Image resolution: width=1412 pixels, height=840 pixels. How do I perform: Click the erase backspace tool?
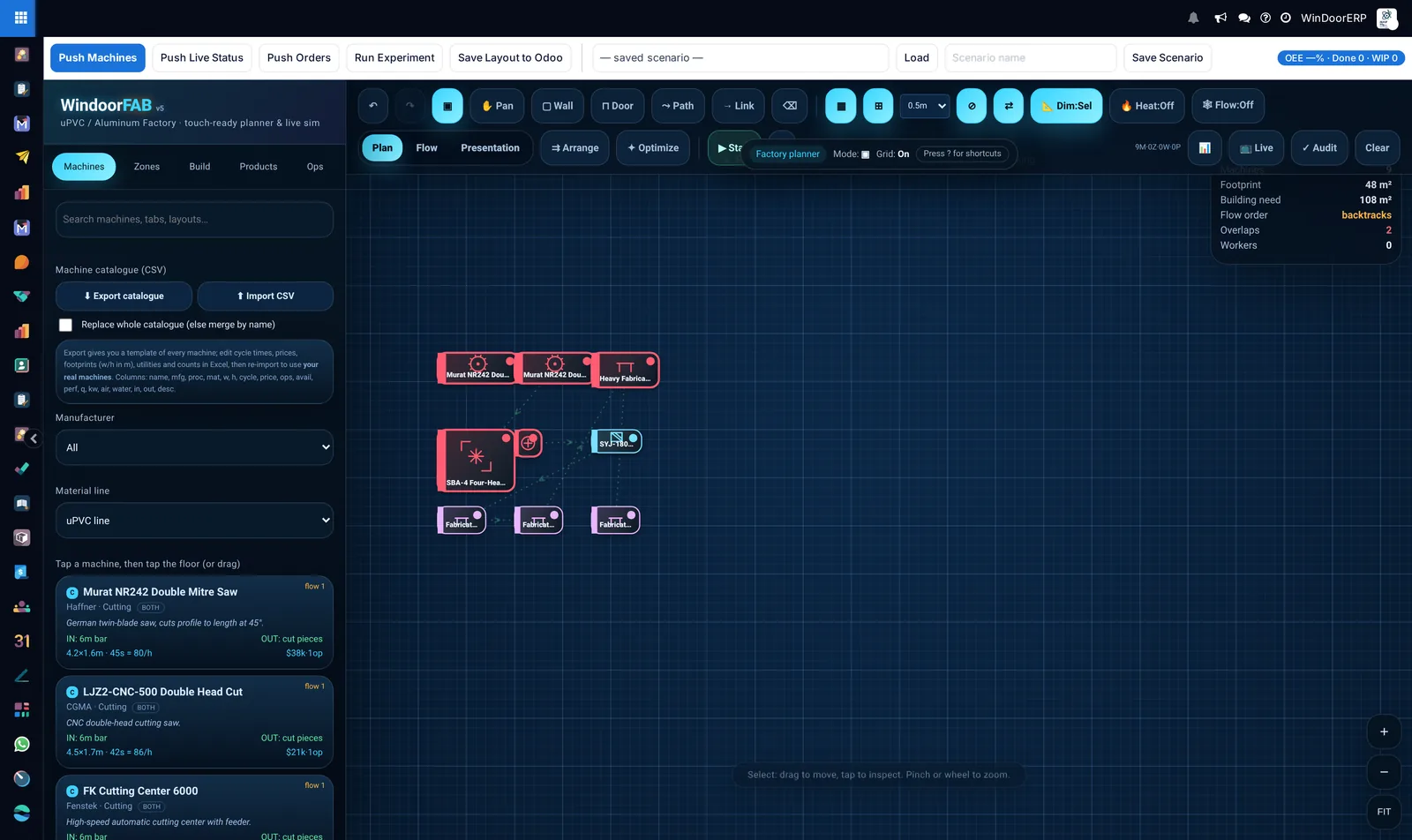pos(790,106)
